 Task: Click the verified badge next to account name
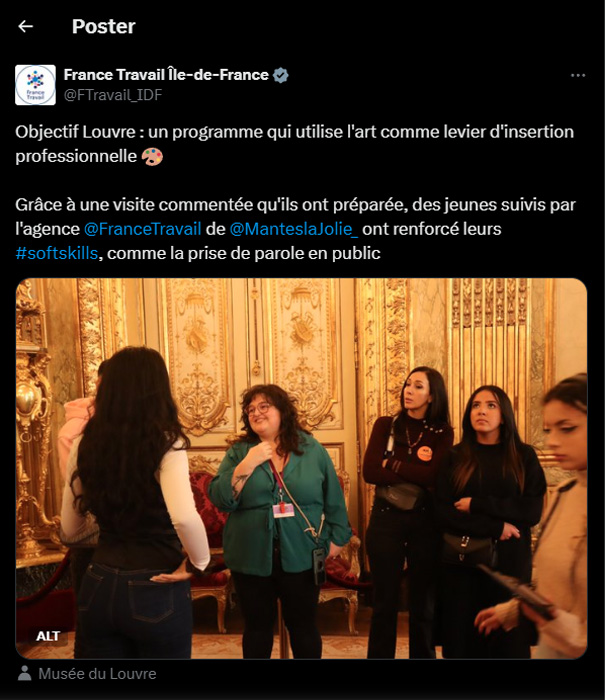tap(281, 75)
